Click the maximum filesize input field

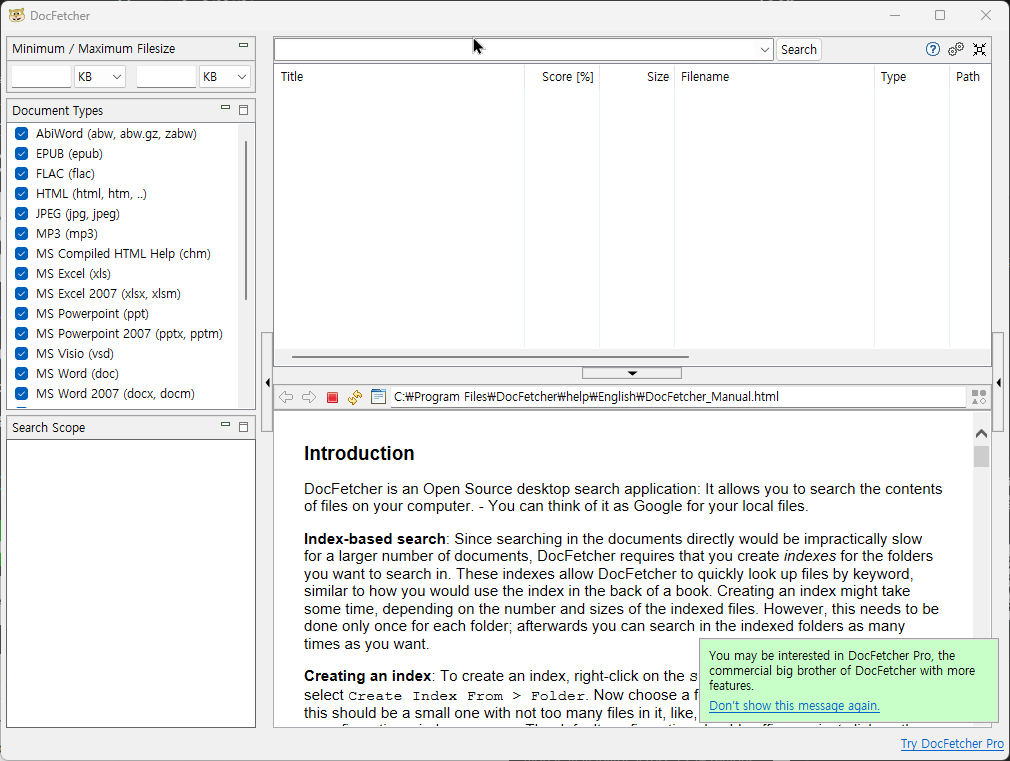click(x=166, y=77)
